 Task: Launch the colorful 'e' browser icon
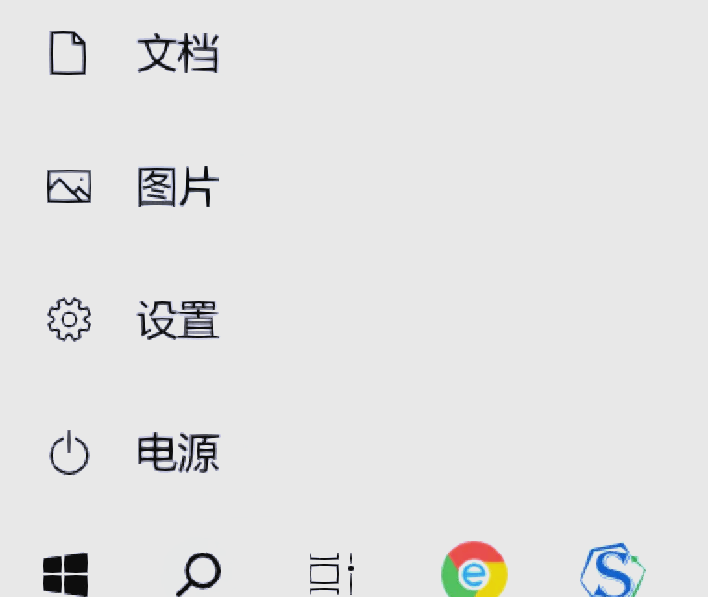[474, 570]
